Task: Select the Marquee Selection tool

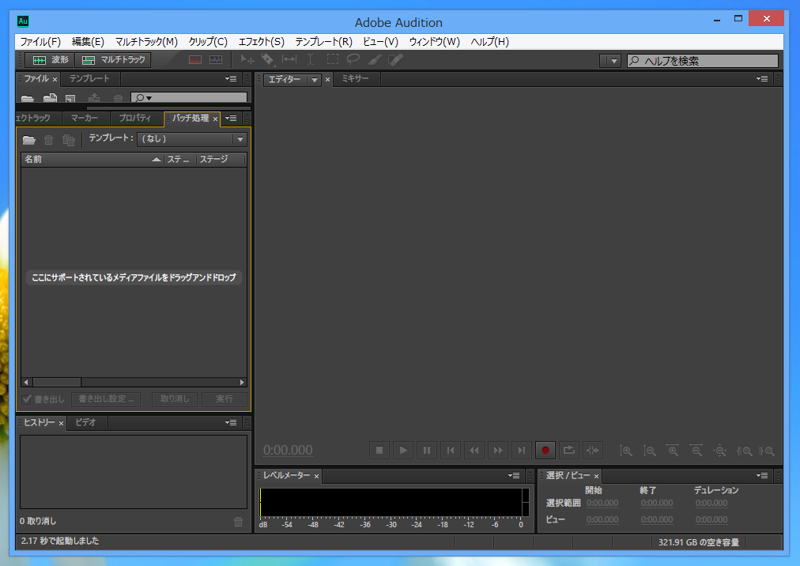Action: (x=332, y=60)
